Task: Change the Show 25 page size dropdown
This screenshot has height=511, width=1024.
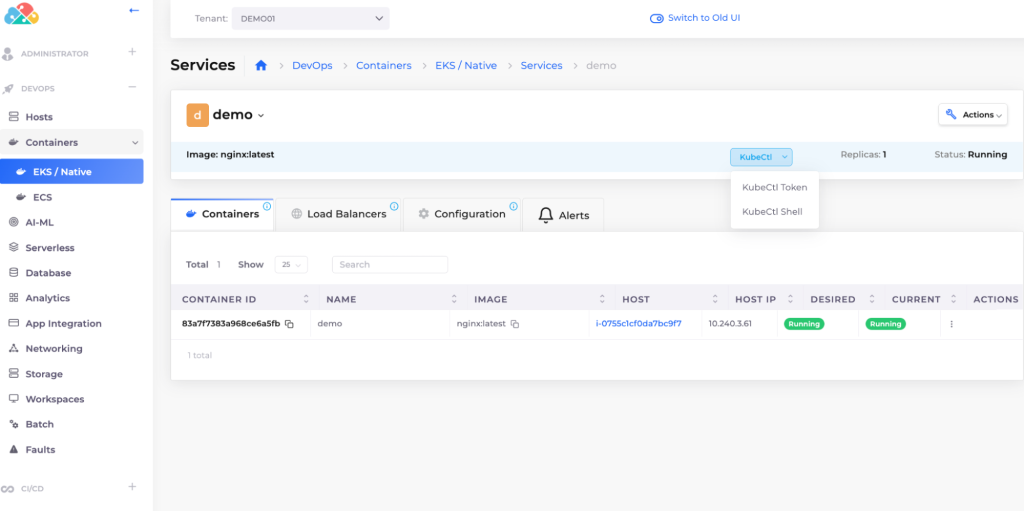Action: coord(292,265)
